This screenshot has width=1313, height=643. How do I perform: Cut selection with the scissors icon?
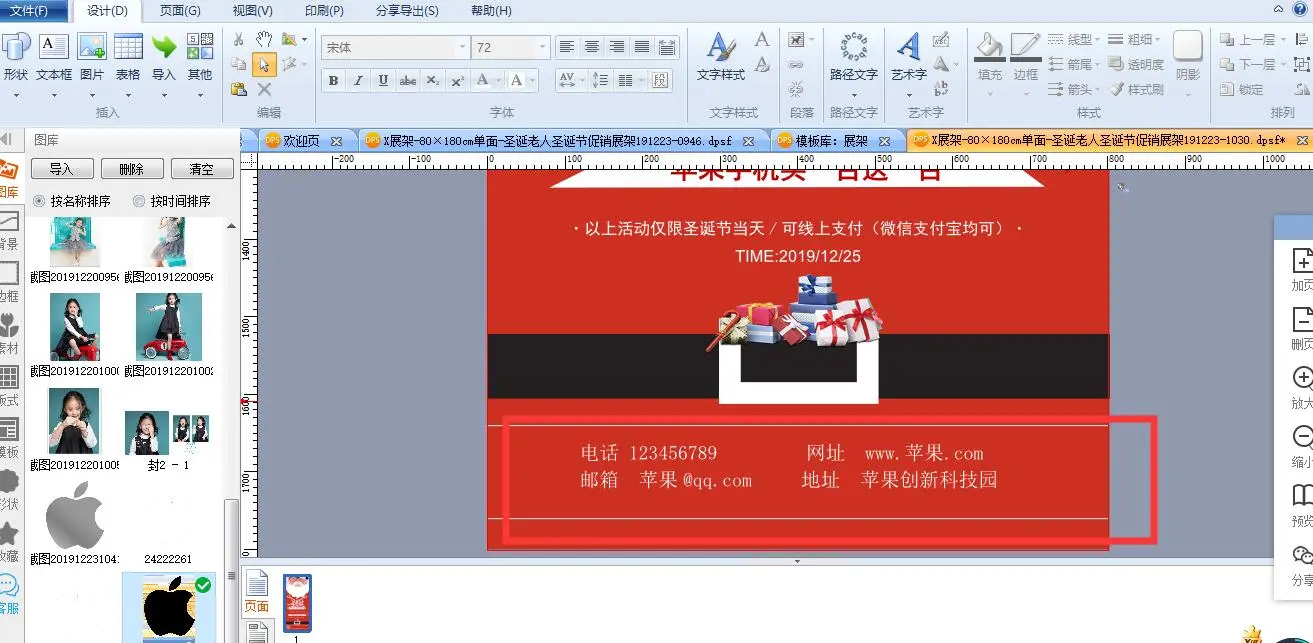[238, 39]
